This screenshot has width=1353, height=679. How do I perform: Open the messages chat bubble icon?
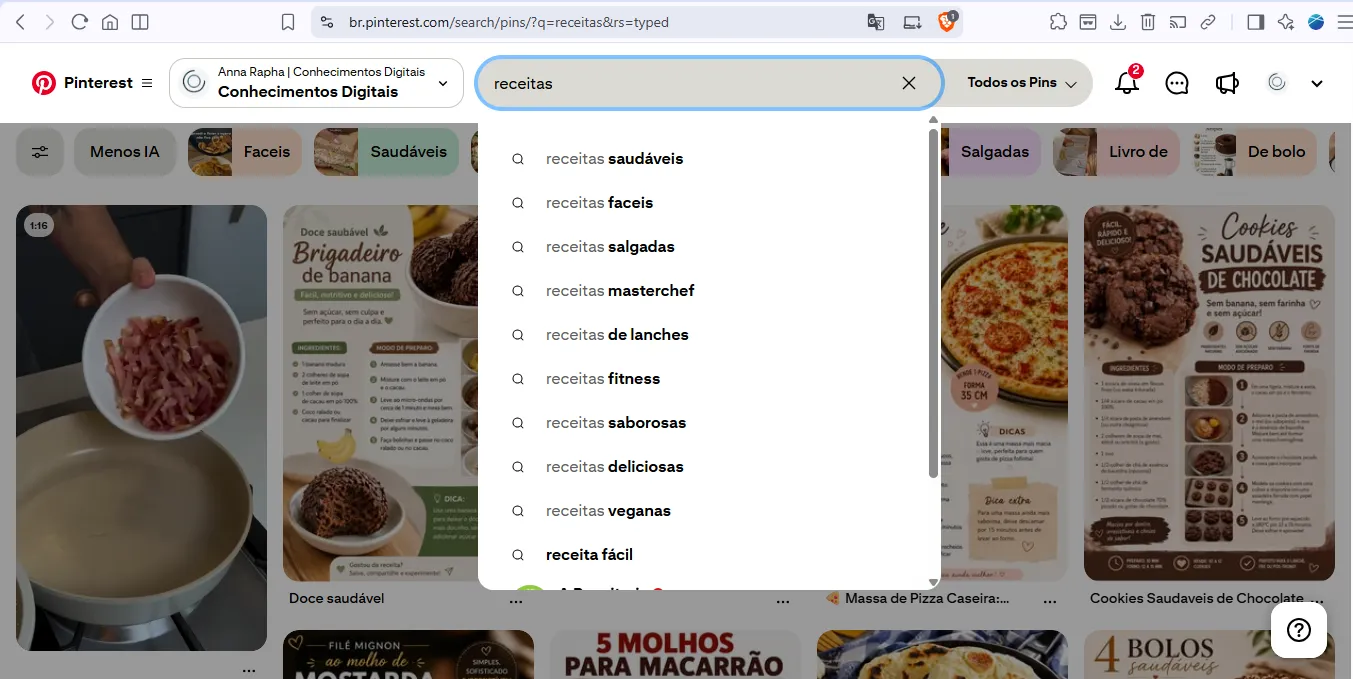coord(1177,83)
